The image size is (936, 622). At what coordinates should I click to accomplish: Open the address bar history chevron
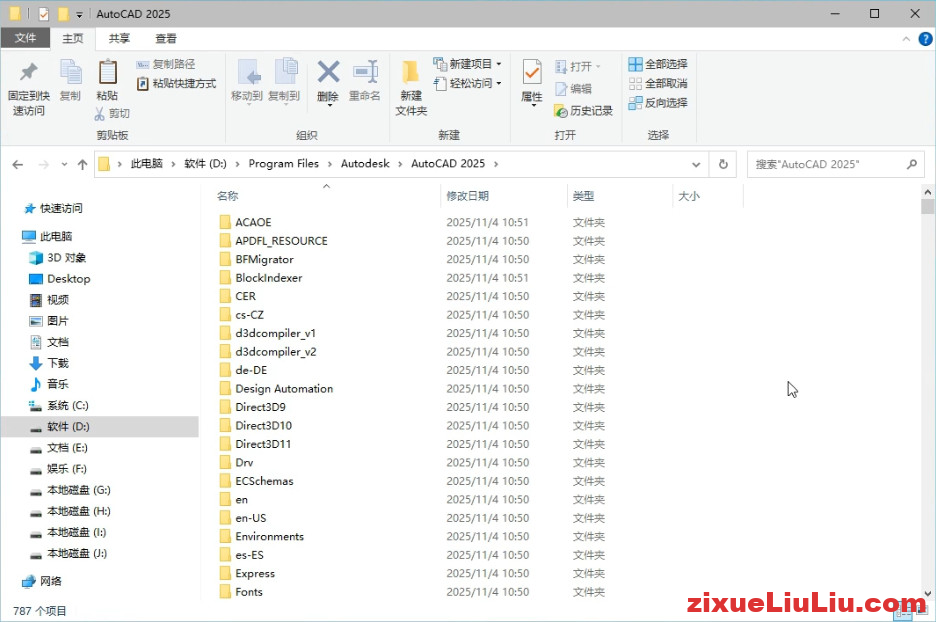(697, 163)
